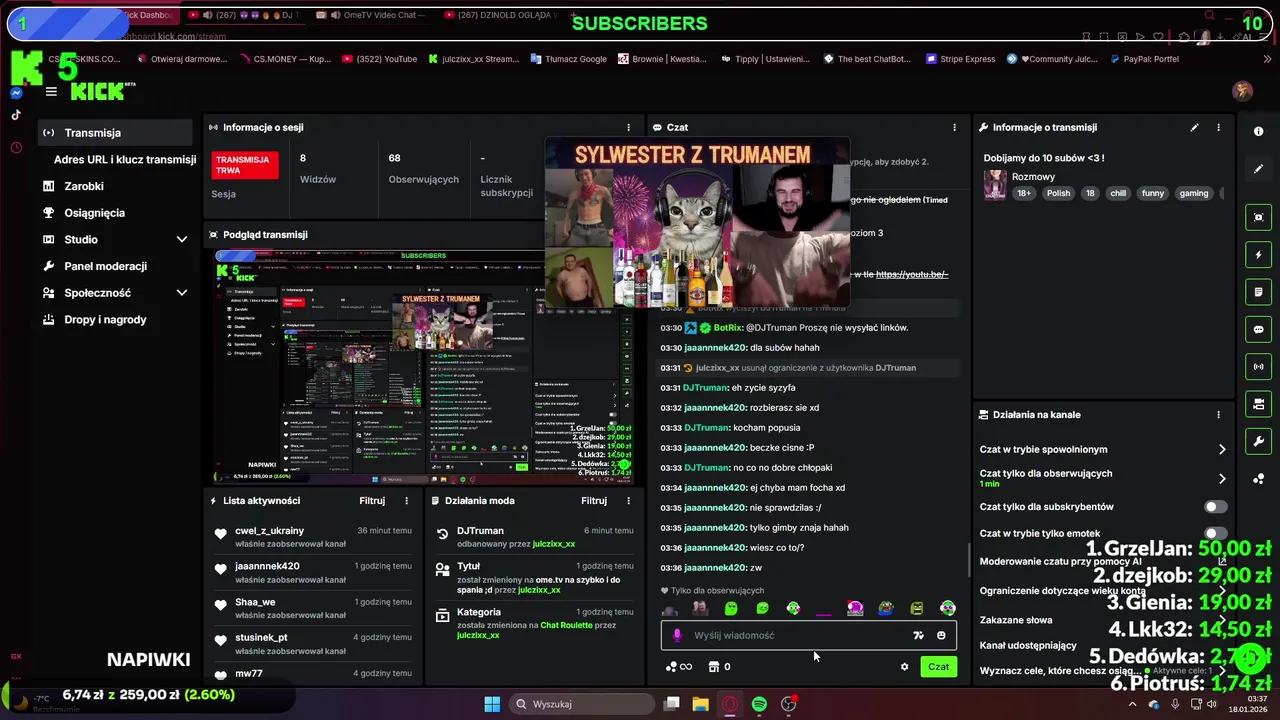The width and height of the screenshot is (1280, 720).
Task: Show hidden system tray icons chevron
Action: (x=1132, y=704)
